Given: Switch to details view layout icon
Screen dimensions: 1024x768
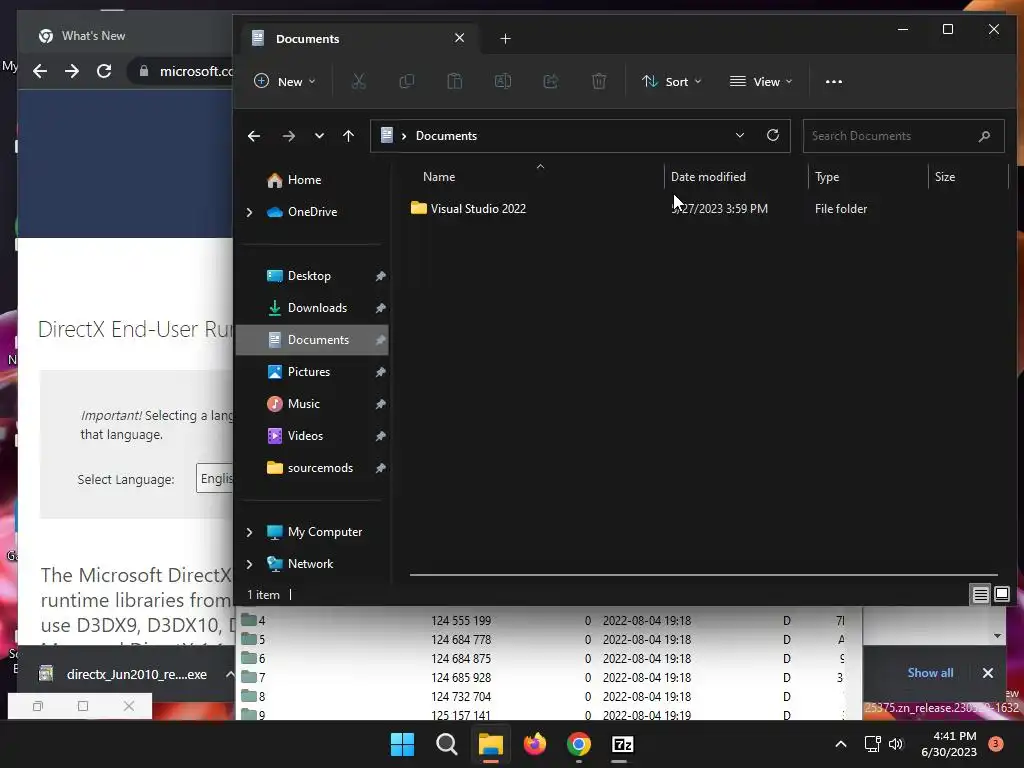Looking at the screenshot, I should pos(980,594).
